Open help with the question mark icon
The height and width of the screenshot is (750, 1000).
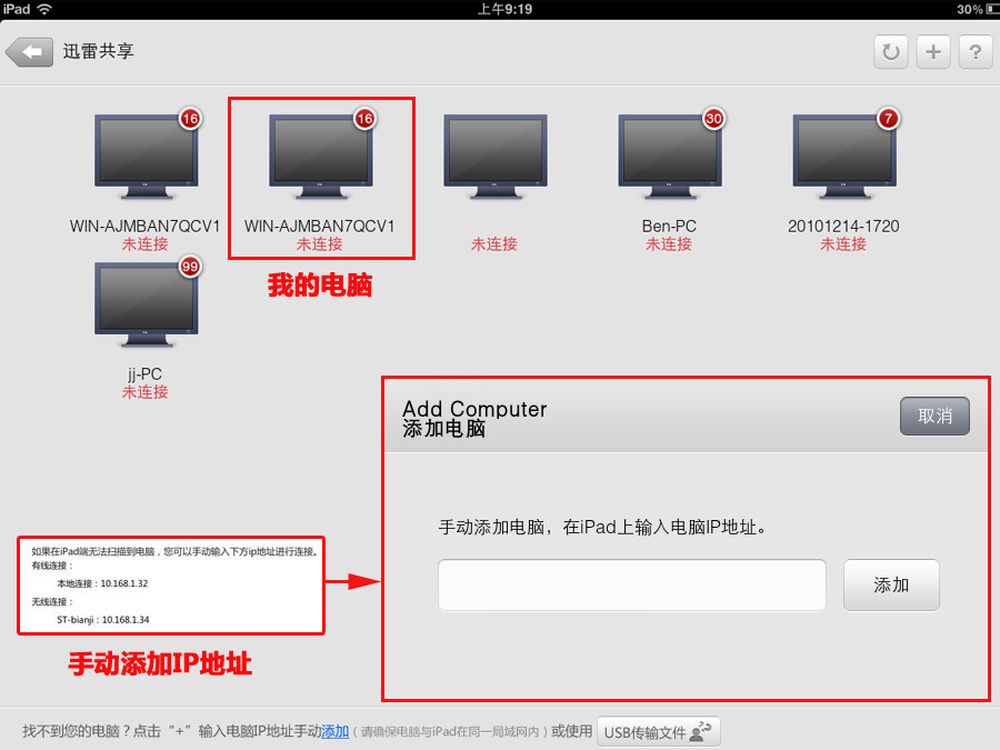(975, 52)
